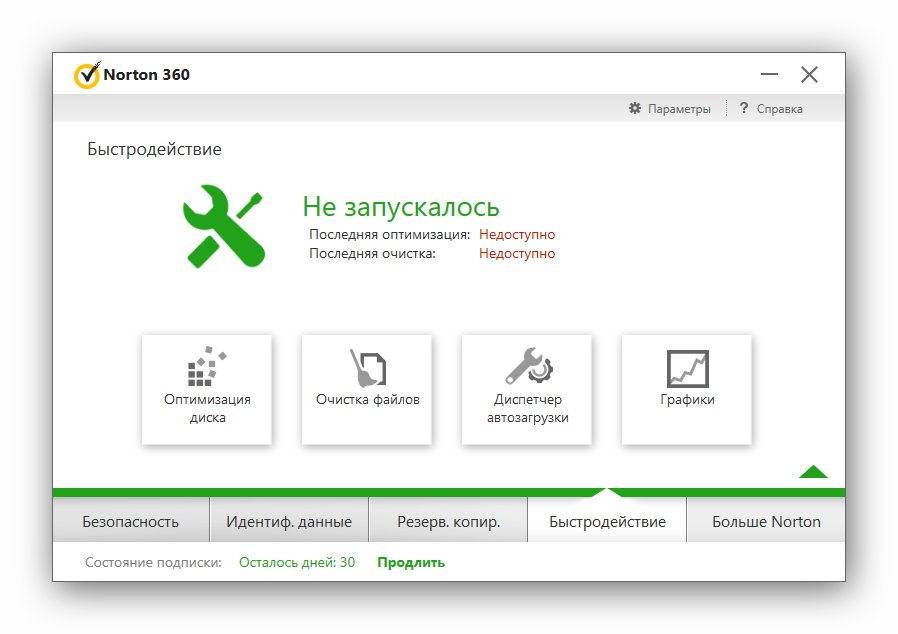Select the Быстродействие tab
The height and width of the screenshot is (634, 898).
click(607, 521)
